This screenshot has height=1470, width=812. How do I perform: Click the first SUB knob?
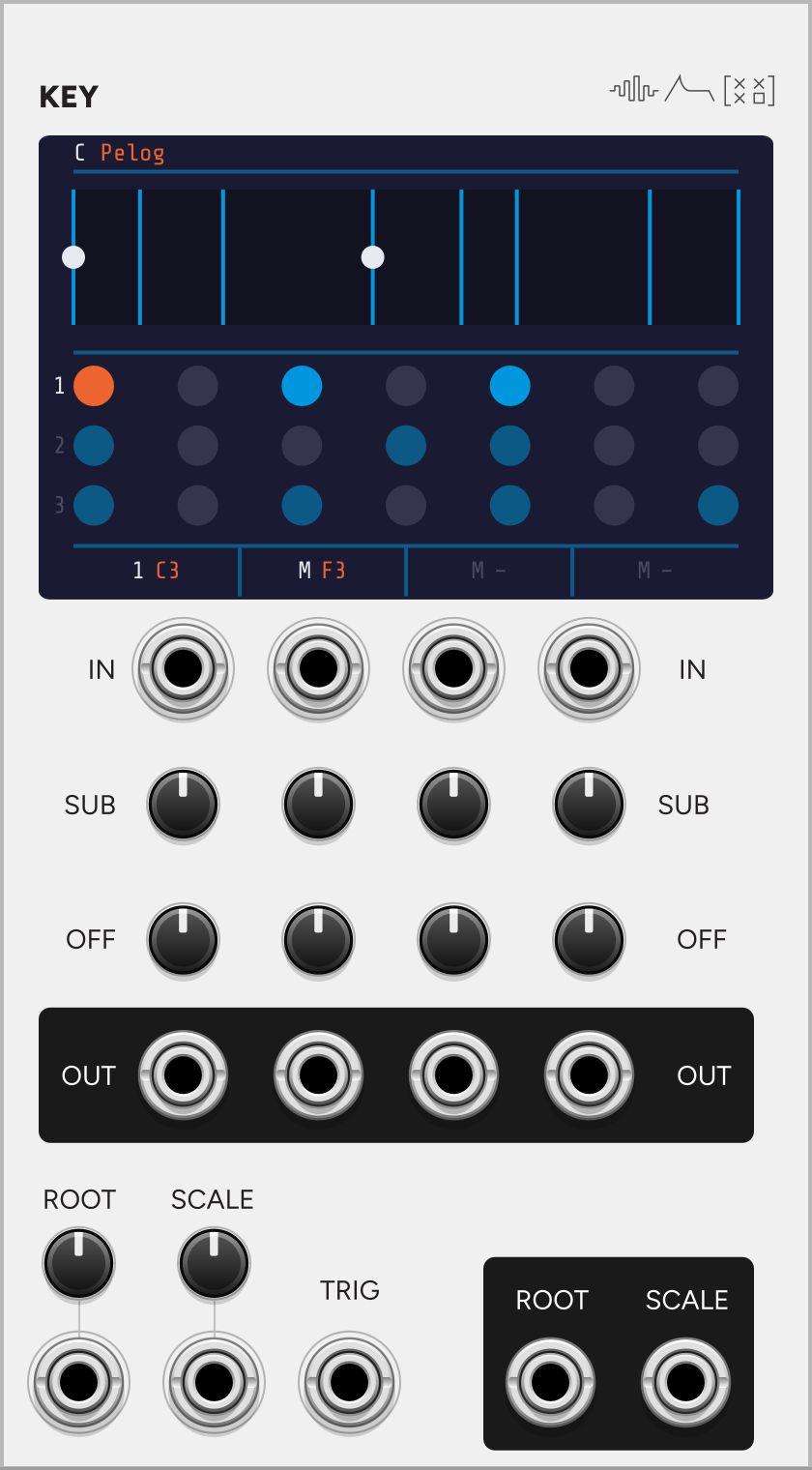[x=183, y=805]
